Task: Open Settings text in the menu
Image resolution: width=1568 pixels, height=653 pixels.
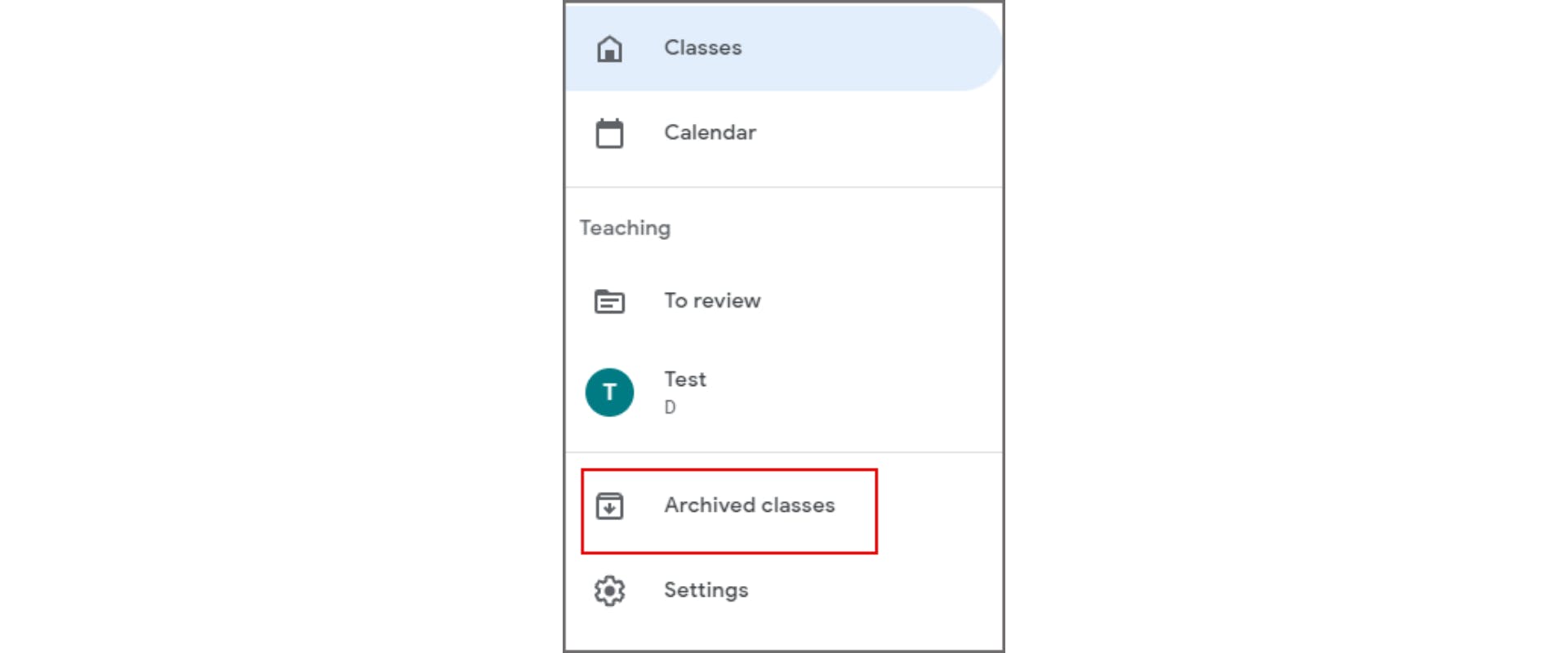Action: [x=706, y=590]
